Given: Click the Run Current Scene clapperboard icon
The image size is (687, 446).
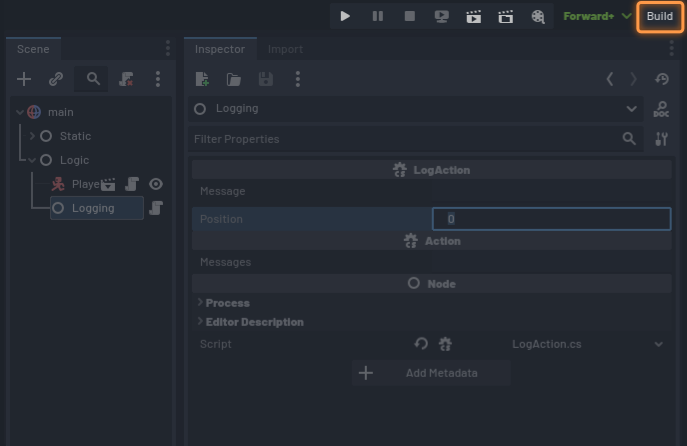Looking at the screenshot, I should pyautogui.click(x=473, y=16).
